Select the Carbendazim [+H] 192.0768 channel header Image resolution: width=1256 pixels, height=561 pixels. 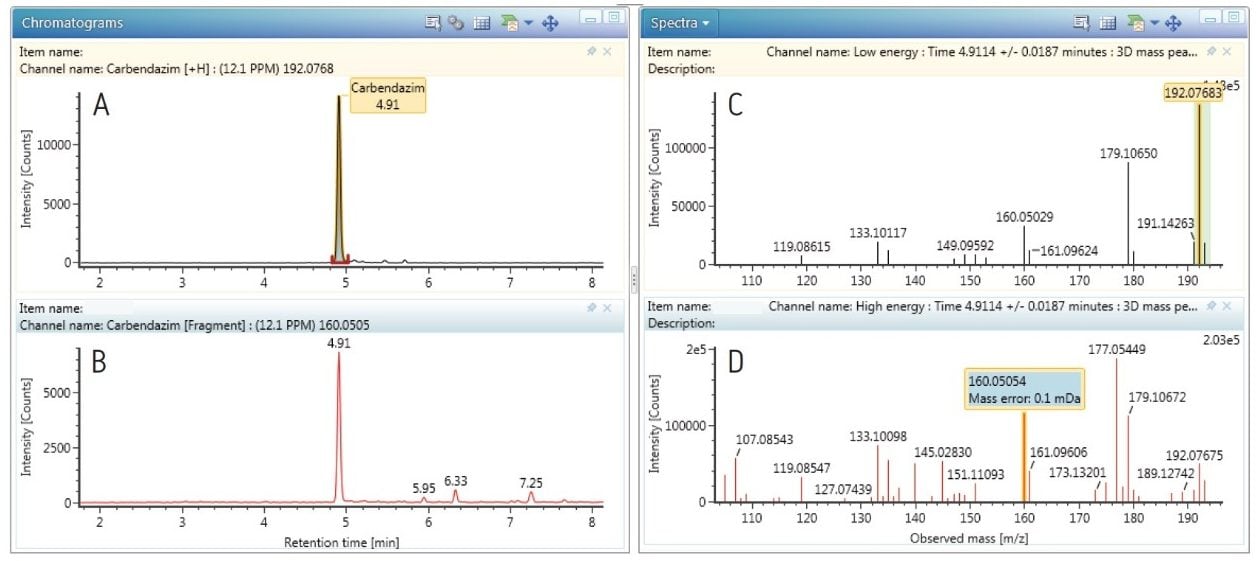[x=177, y=69]
